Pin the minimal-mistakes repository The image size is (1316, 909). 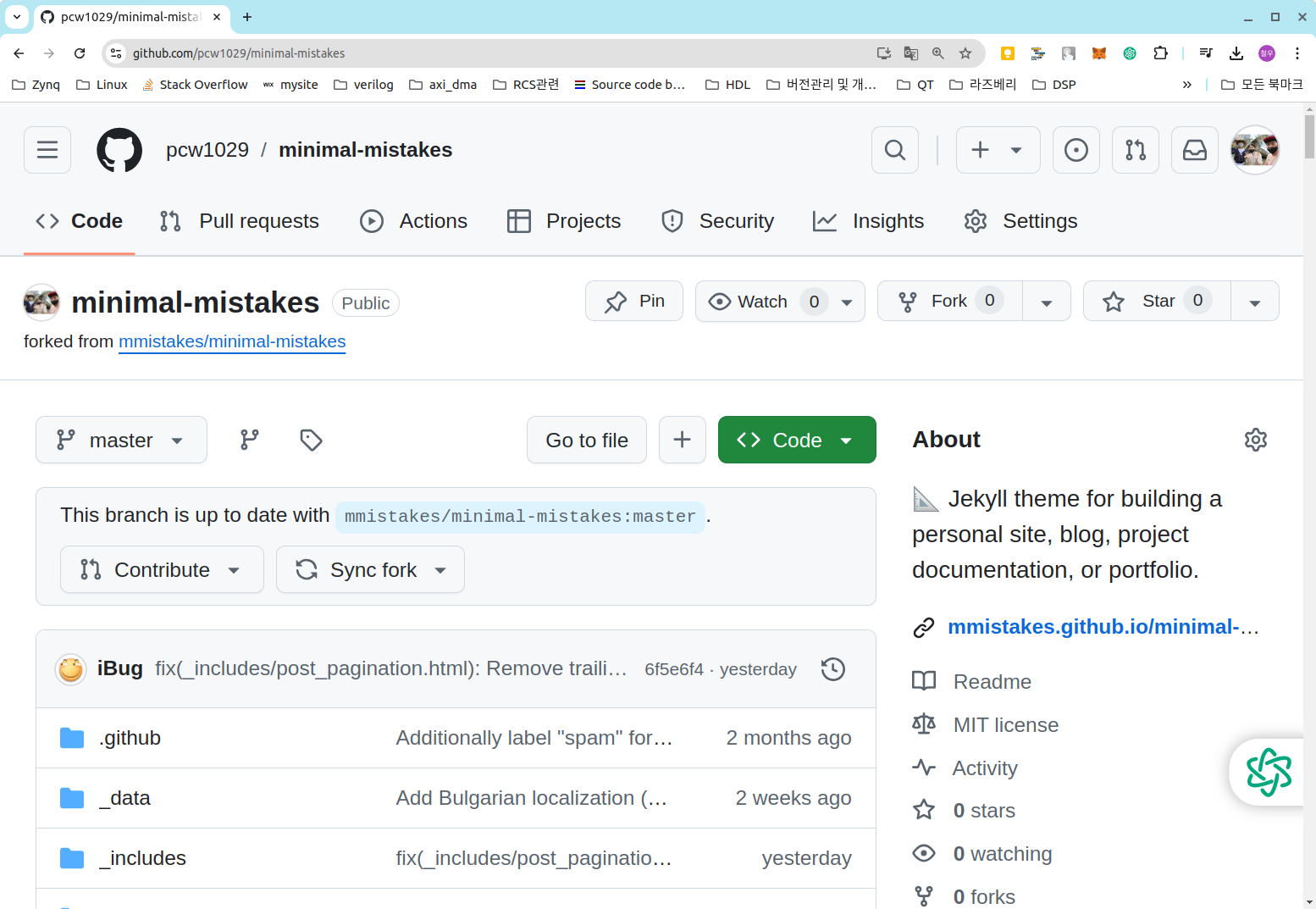pos(634,302)
